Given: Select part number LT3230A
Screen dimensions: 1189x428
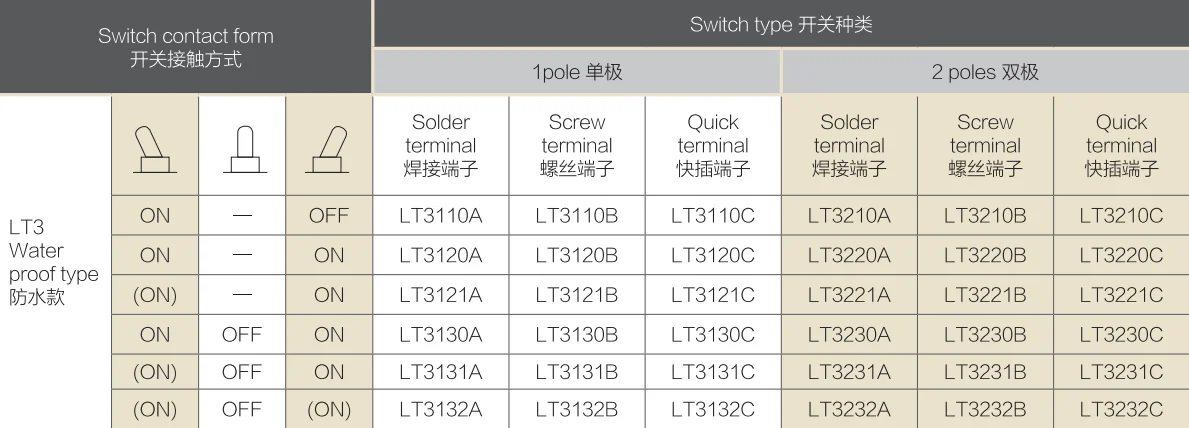Looking at the screenshot, I should point(849,335).
